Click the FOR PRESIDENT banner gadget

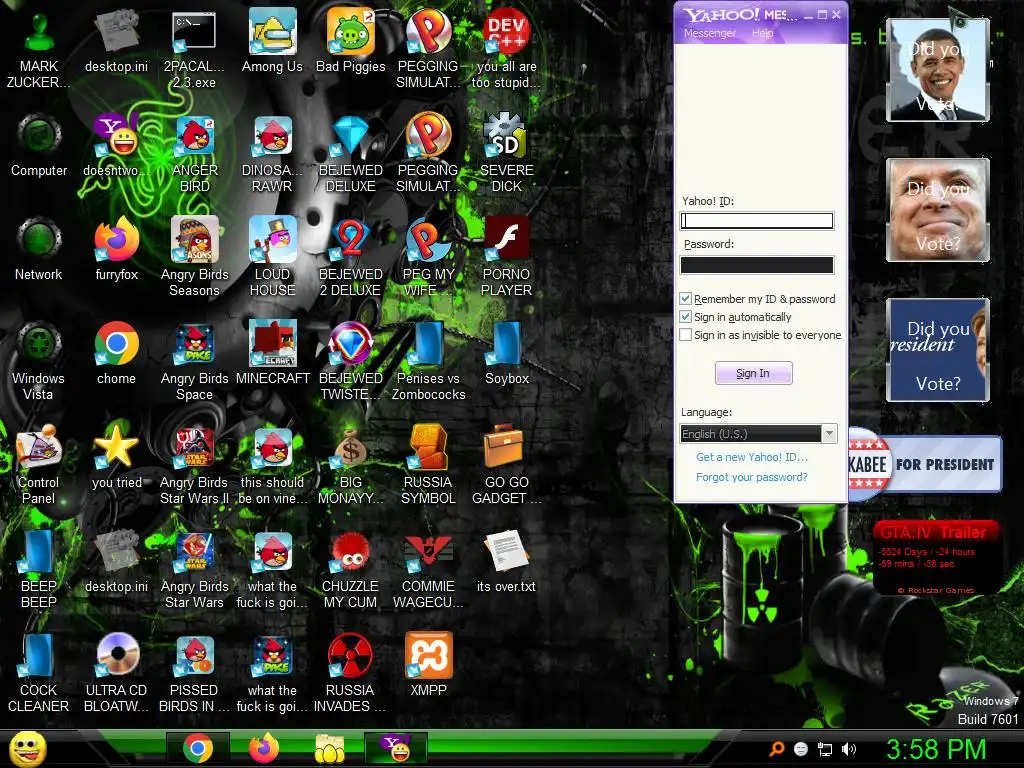tap(925, 464)
